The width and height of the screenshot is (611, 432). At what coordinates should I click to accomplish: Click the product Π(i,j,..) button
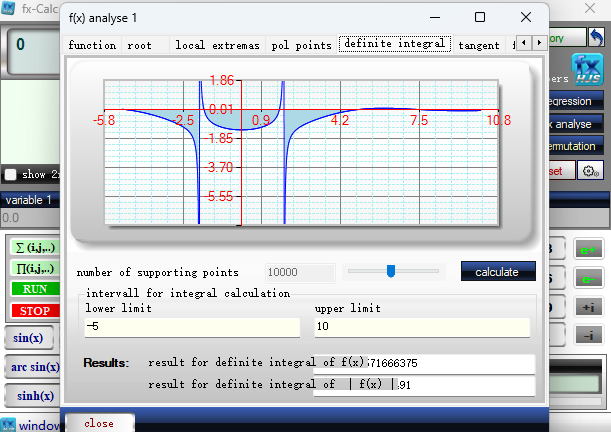pyautogui.click(x=35, y=268)
